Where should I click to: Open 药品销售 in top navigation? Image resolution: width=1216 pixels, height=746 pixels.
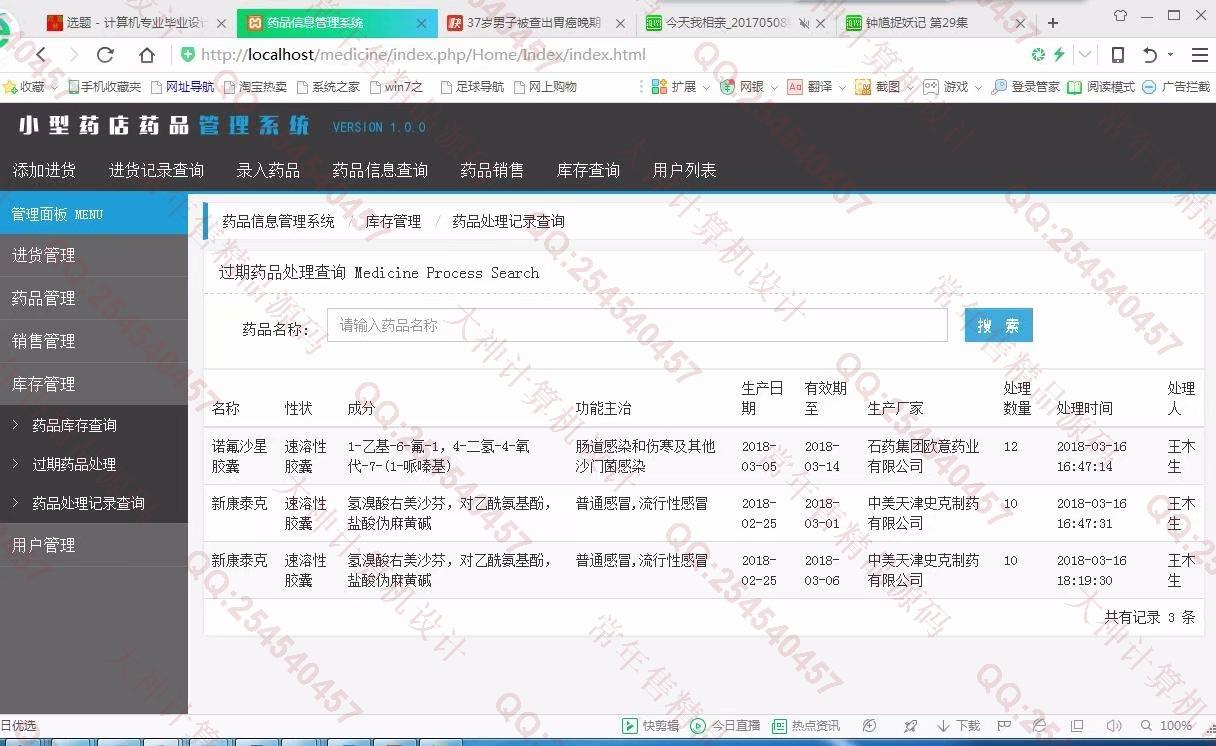pyautogui.click(x=492, y=170)
